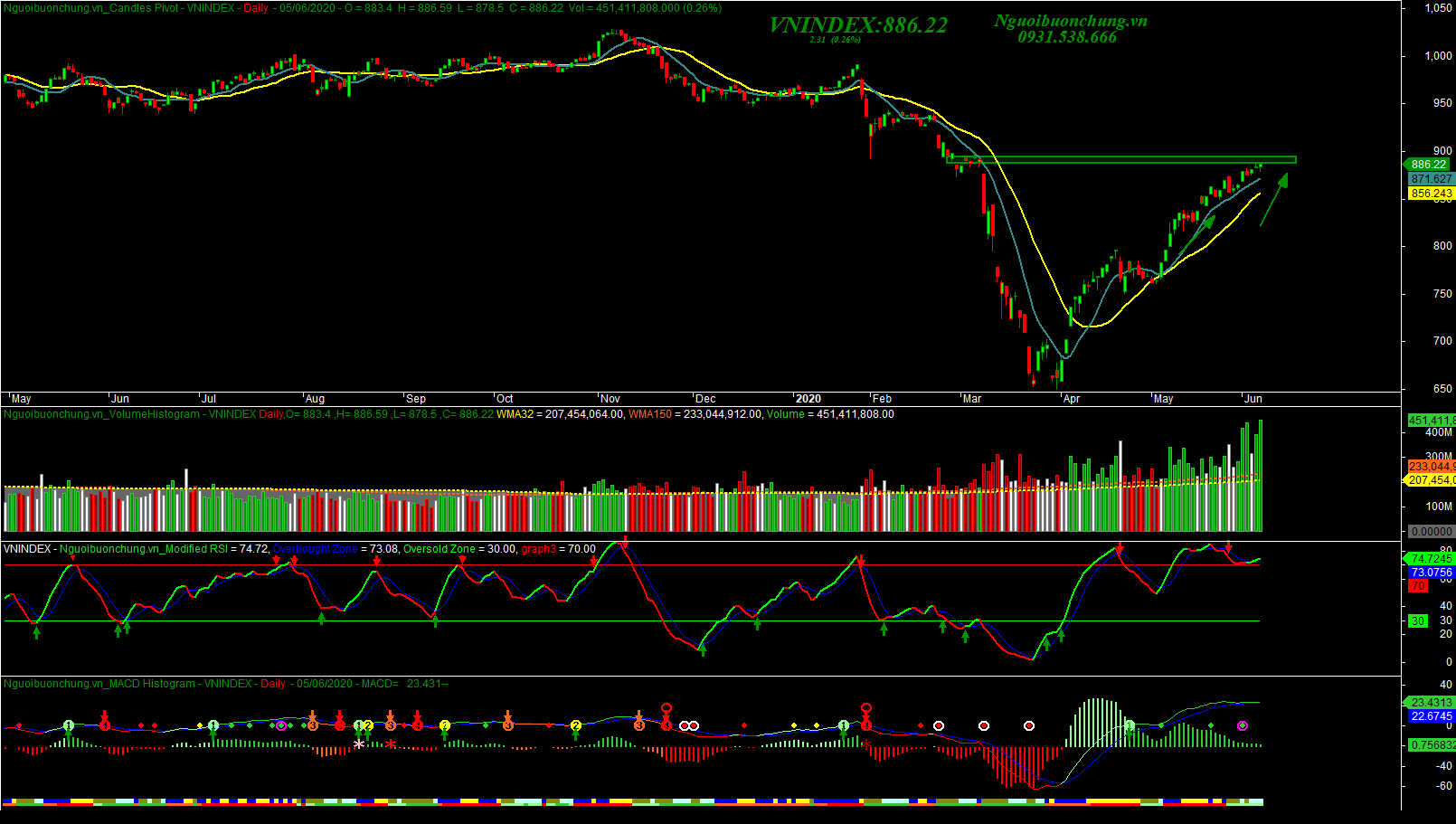The image size is (1456, 824).
Task: Click the Nov label on the time axis
Action: 610,399
